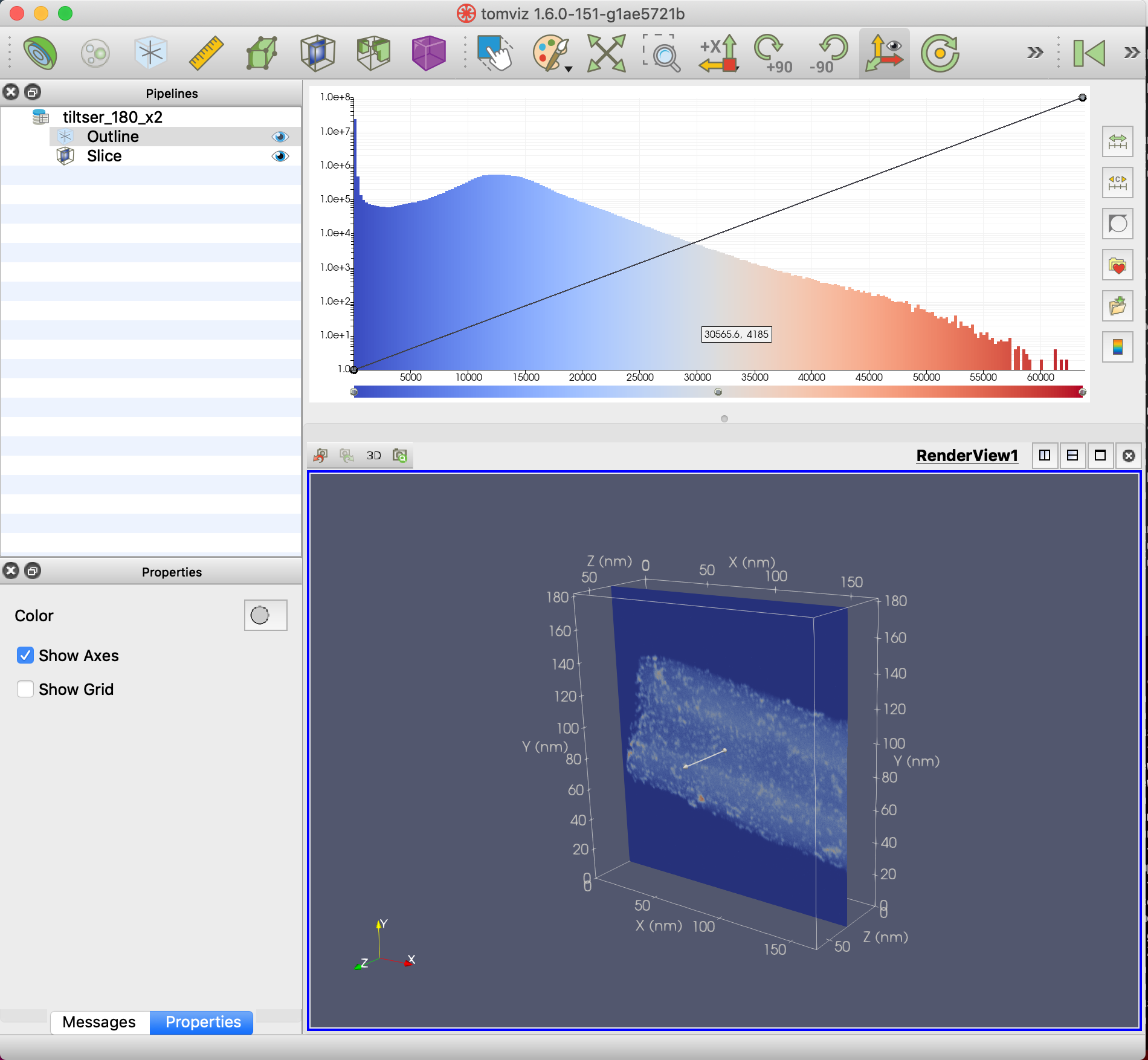
Task: Click the Molecule module icon
Action: tap(95, 53)
